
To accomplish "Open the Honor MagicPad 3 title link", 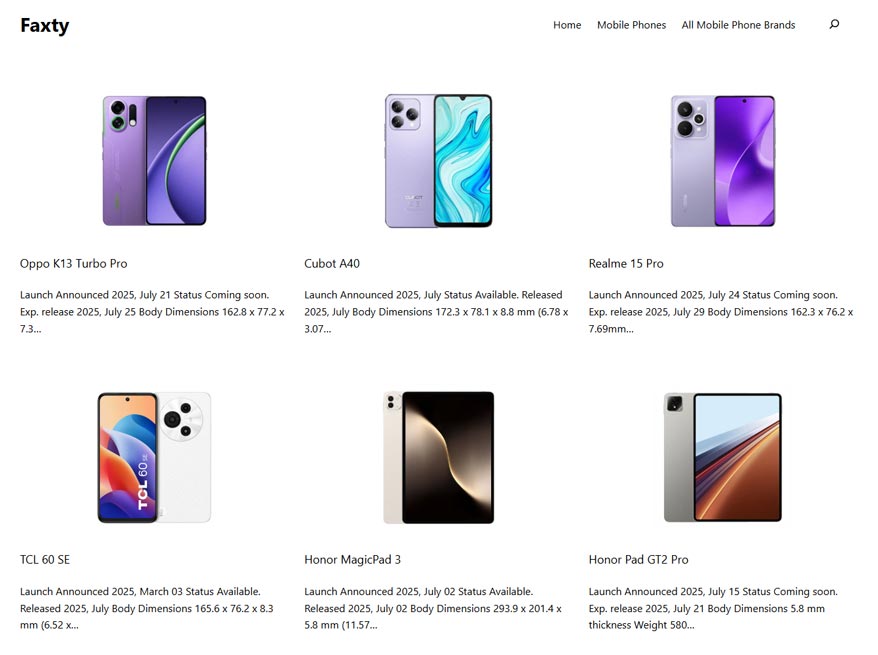I will click(352, 560).
